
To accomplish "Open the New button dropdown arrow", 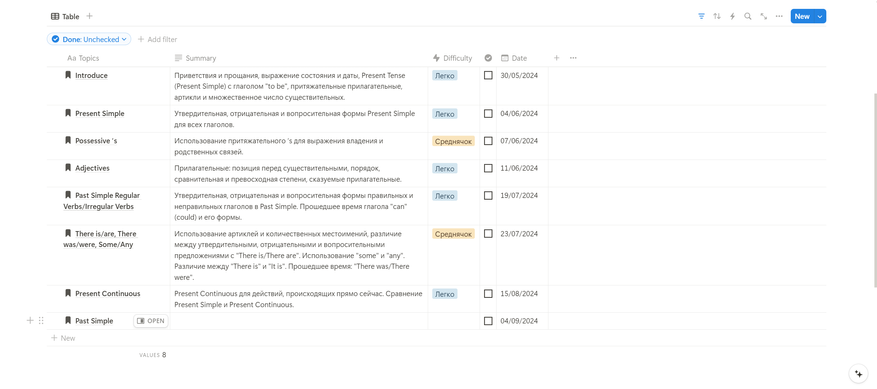I will [820, 16].
